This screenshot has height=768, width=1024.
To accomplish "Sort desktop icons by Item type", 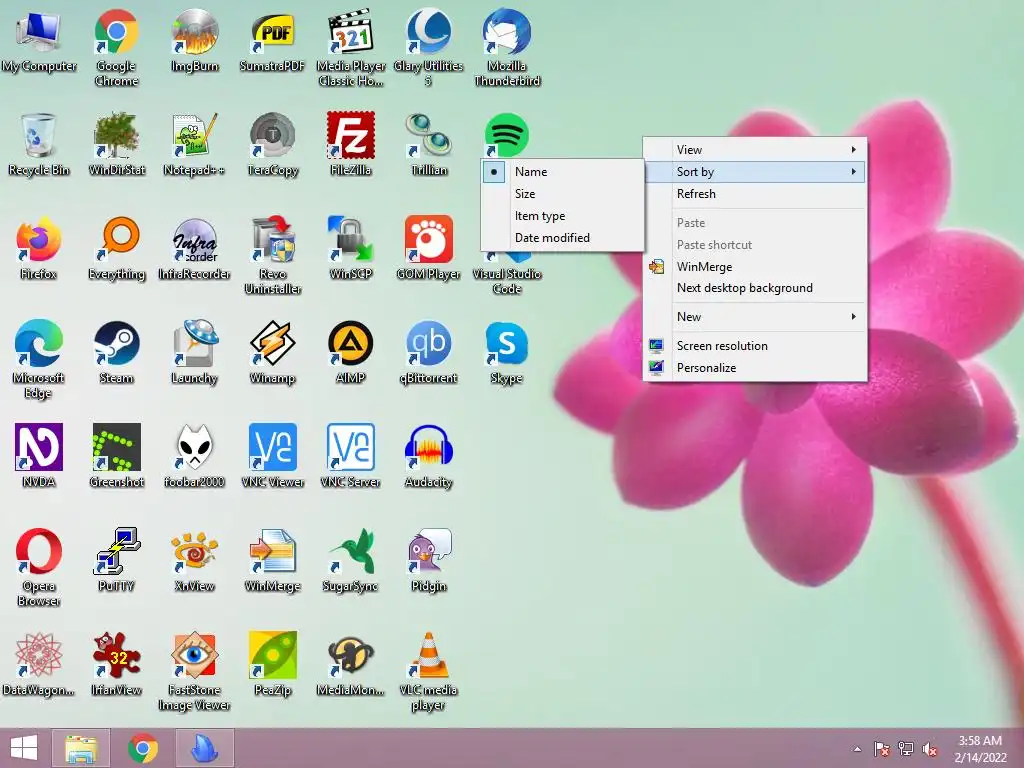I will [x=562, y=216].
